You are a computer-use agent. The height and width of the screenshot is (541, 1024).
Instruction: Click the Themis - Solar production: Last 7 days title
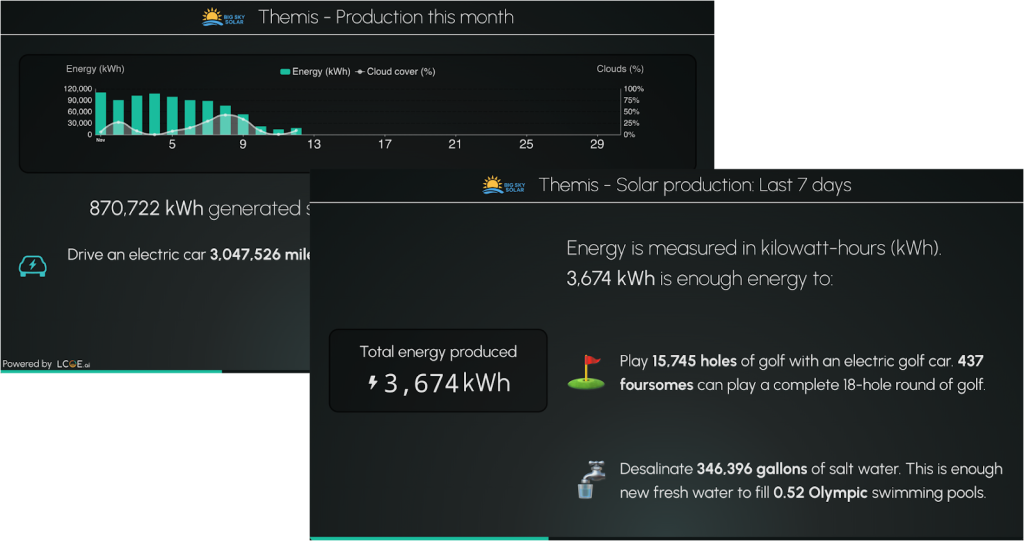(694, 185)
